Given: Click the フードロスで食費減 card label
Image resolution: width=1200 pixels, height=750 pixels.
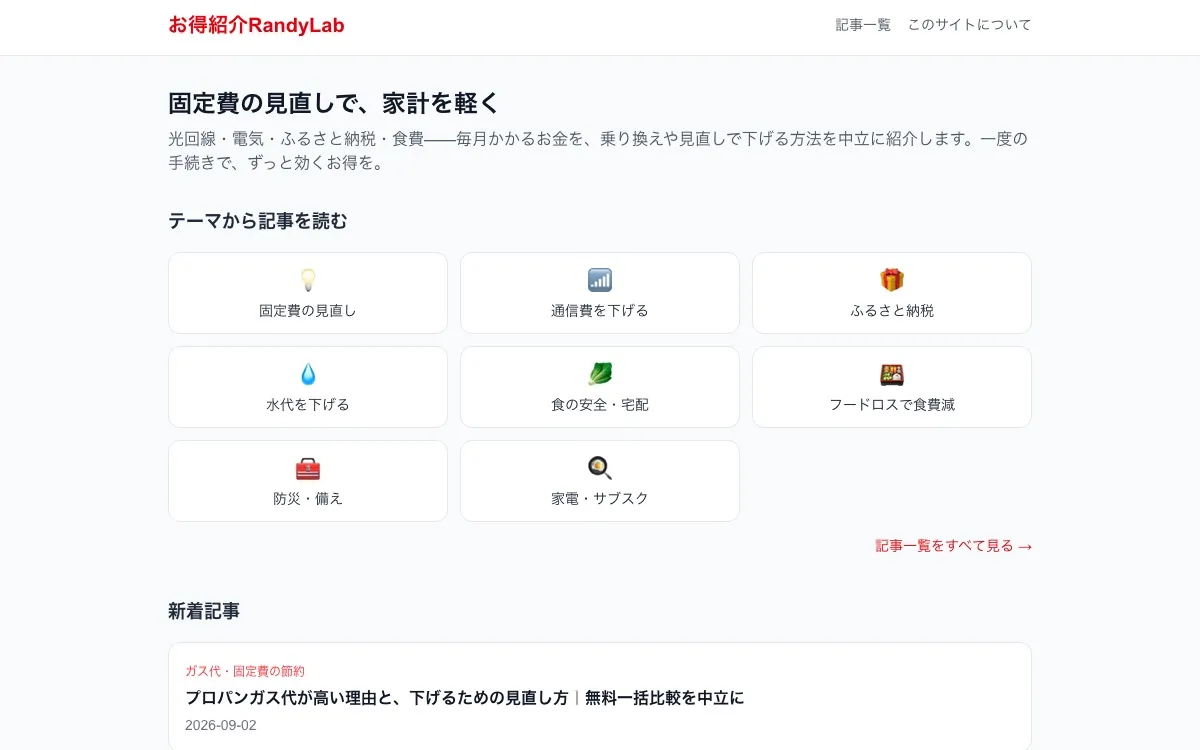Looking at the screenshot, I should pos(892,405).
